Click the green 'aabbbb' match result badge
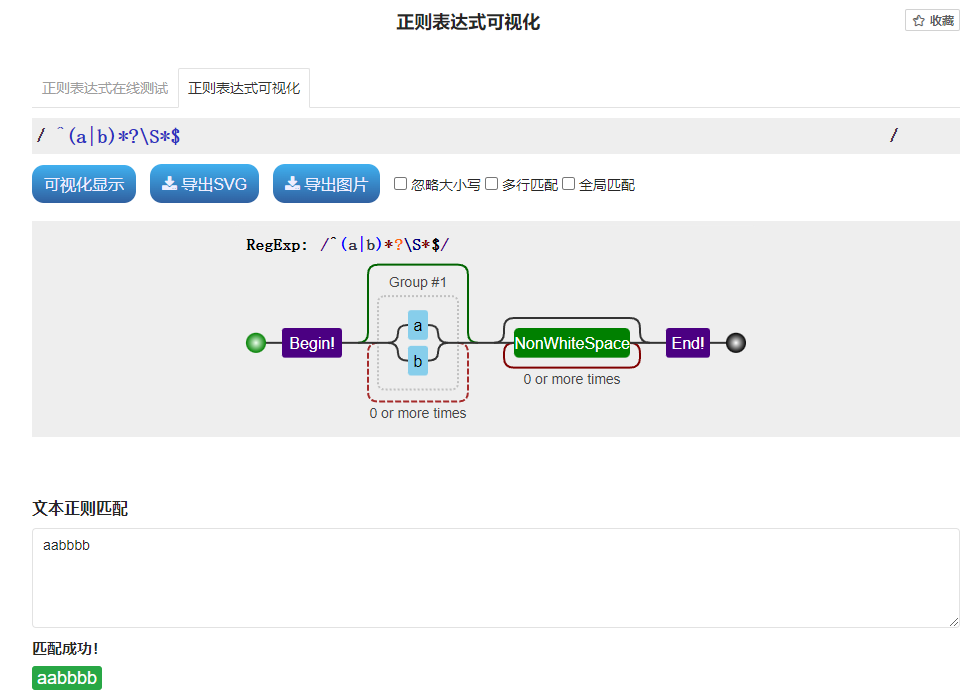This screenshot has height=697, width=974. pyautogui.click(x=66, y=677)
